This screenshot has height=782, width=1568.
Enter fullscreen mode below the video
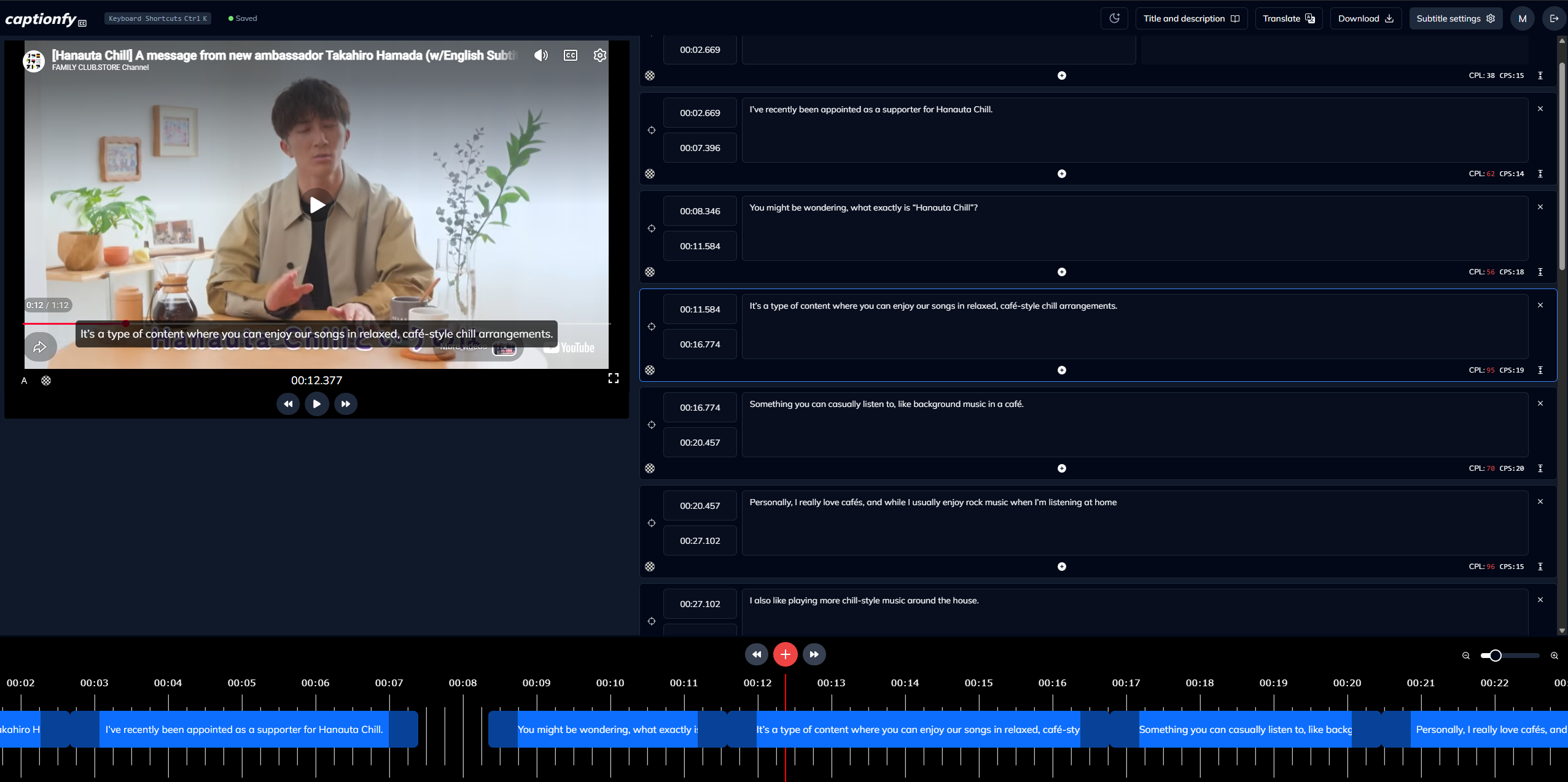click(613, 378)
